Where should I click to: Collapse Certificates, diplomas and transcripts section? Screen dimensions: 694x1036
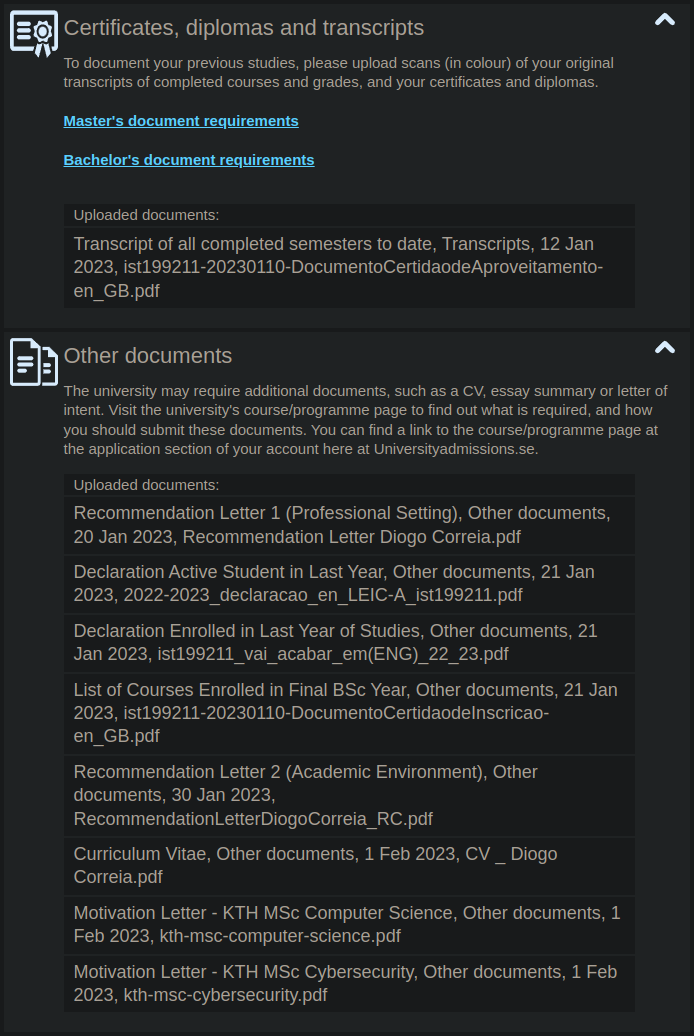664,20
